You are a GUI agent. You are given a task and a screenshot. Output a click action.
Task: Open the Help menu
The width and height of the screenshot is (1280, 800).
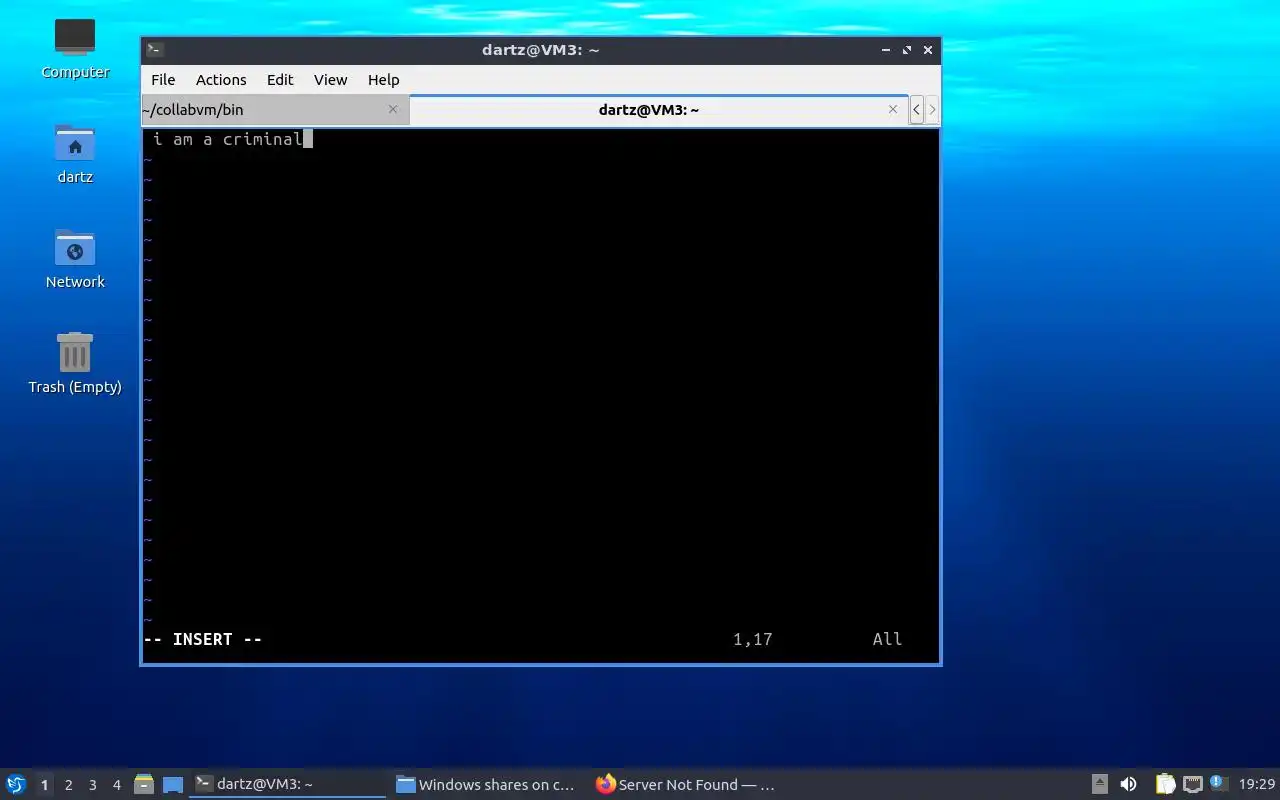pyautogui.click(x=383, y=80)
